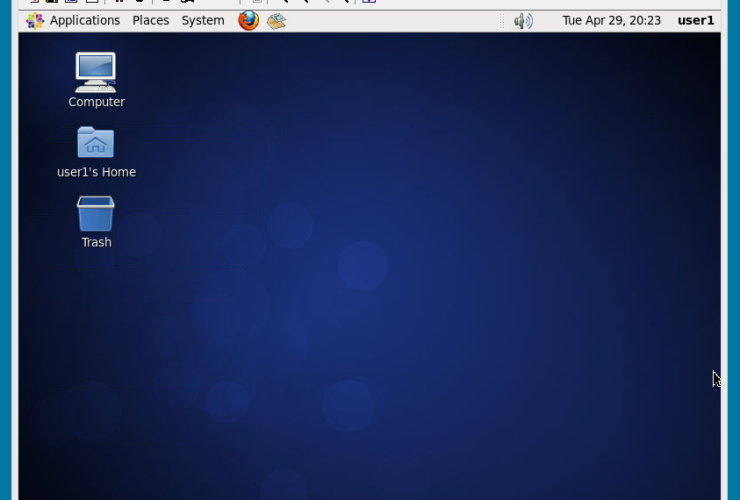Open the Computer desktop icon
Screen dimensions: 740x500
[96, 72]
